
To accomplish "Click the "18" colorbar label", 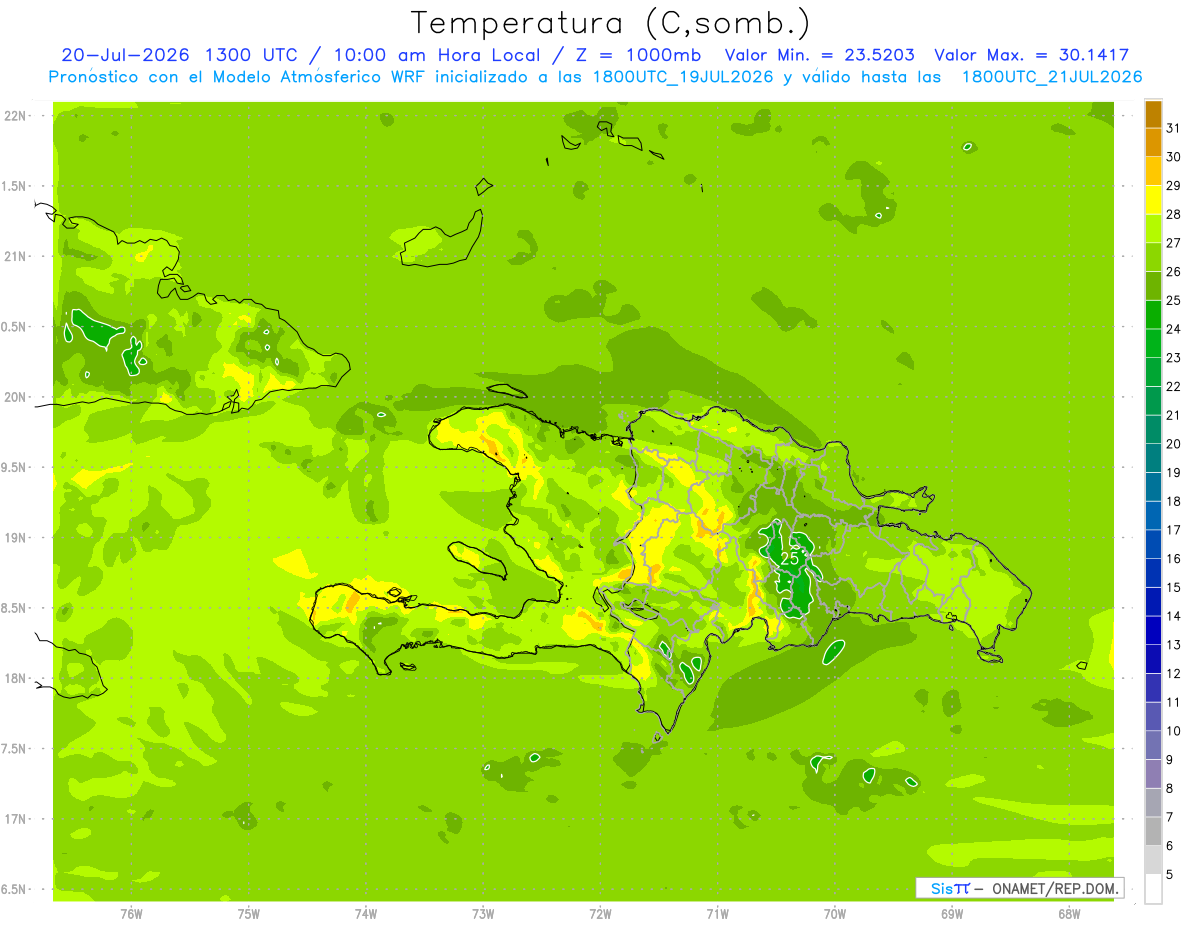I will coord(1174,501).
